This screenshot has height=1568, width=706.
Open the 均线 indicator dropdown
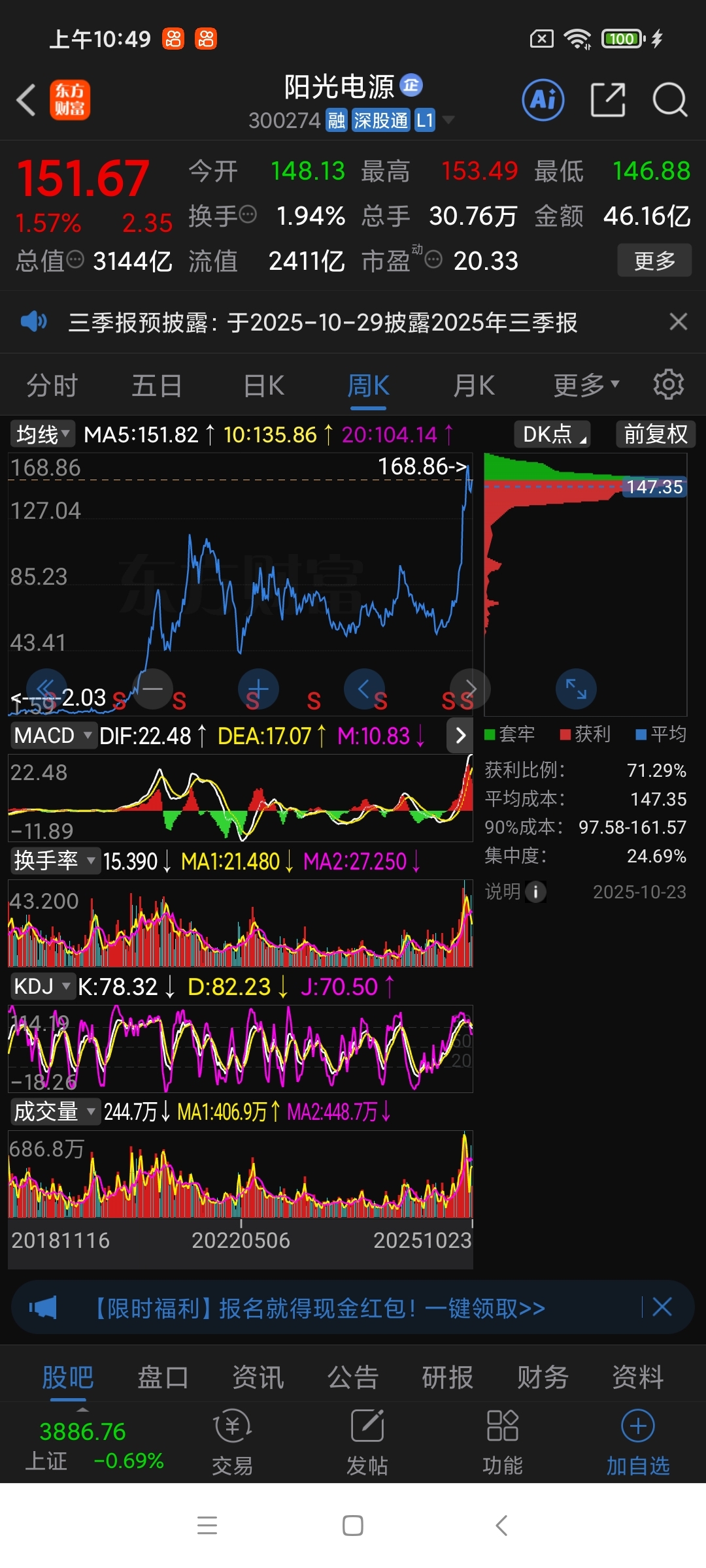[42, 434]
